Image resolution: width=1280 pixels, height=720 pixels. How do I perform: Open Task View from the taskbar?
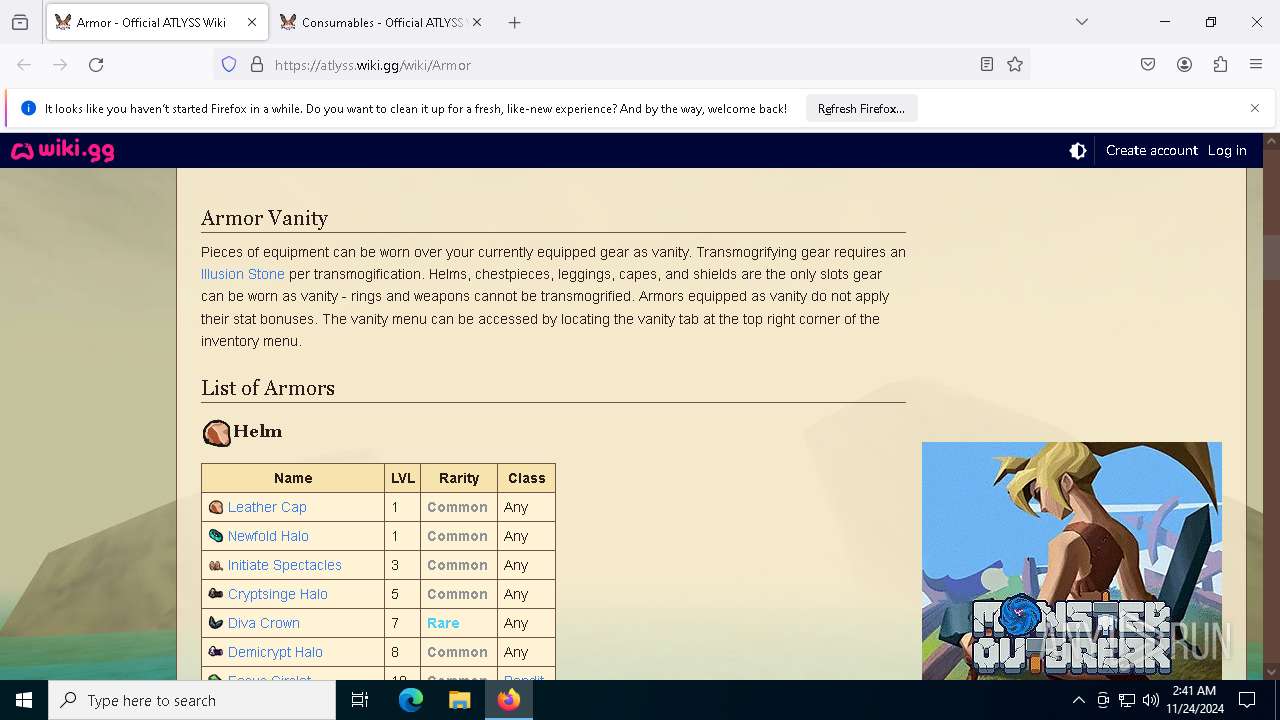(360, 700)
